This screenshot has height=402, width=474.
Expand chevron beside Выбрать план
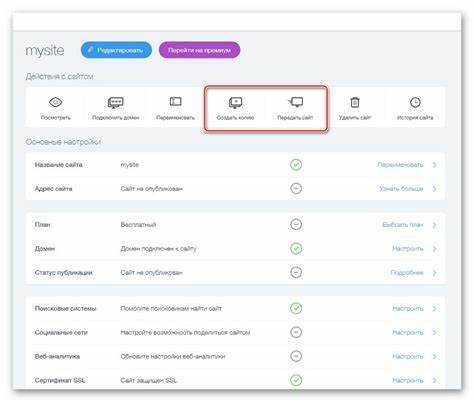pos(434,225)
